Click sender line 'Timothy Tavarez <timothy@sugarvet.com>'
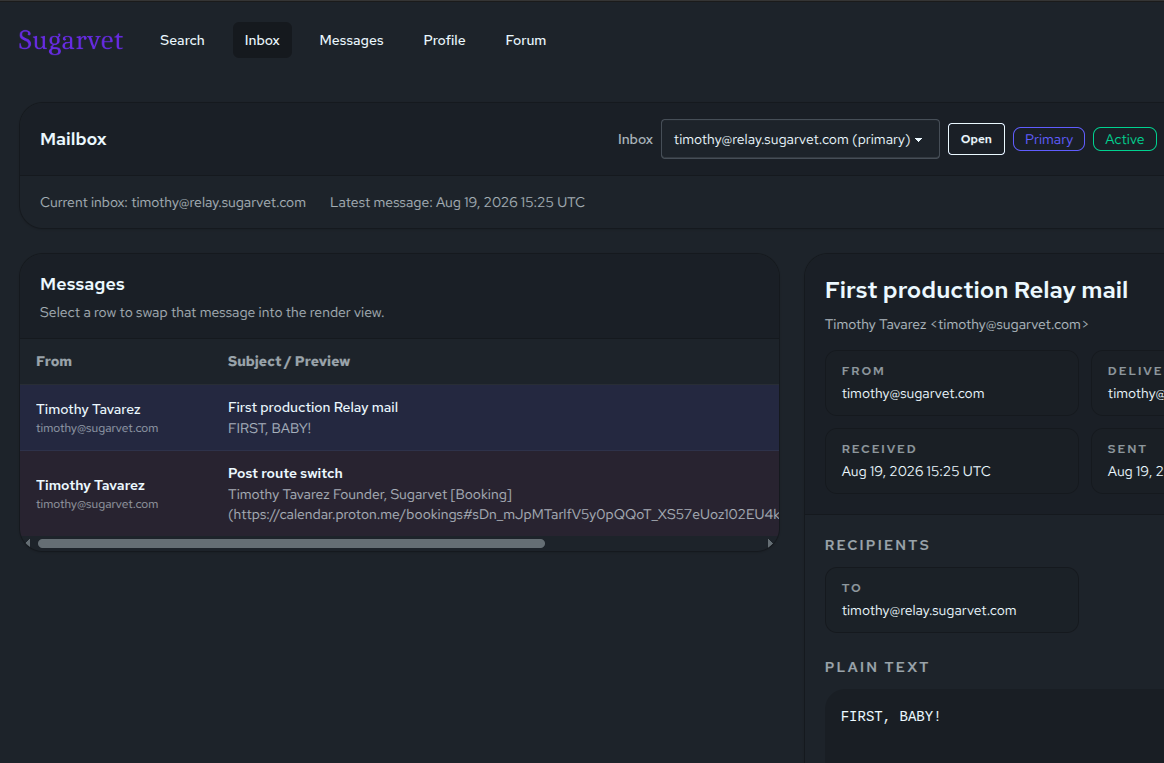 (x=957, y=324)
